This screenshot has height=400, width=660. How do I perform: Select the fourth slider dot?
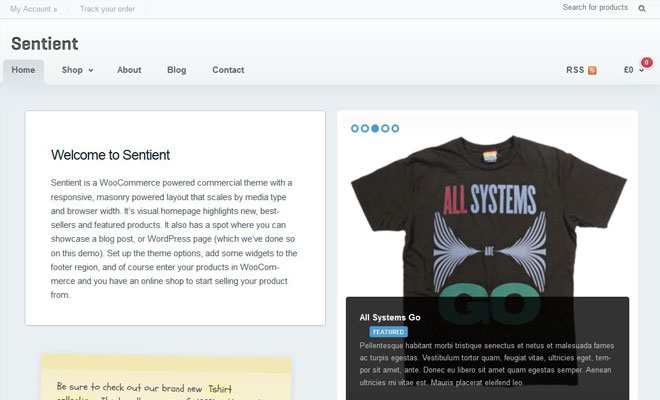[x=385, y=129]
